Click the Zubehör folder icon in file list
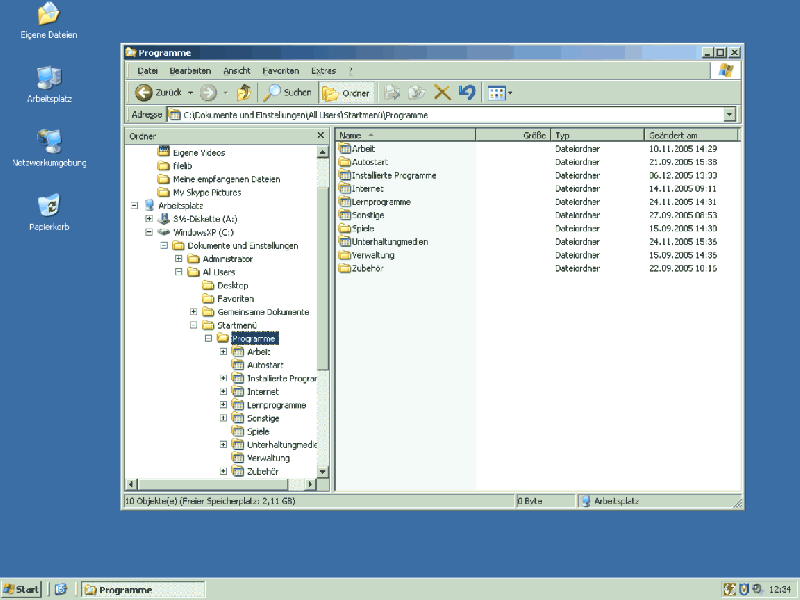 (x=345, y=268)
